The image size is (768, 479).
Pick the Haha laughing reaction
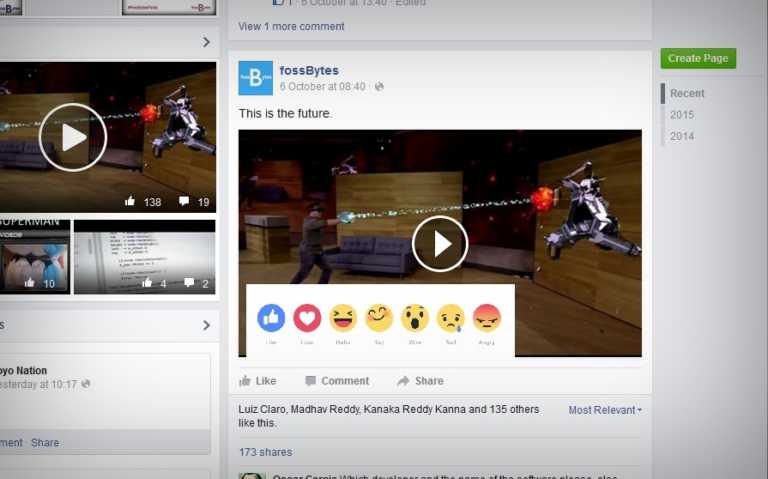tap(343, 318)
